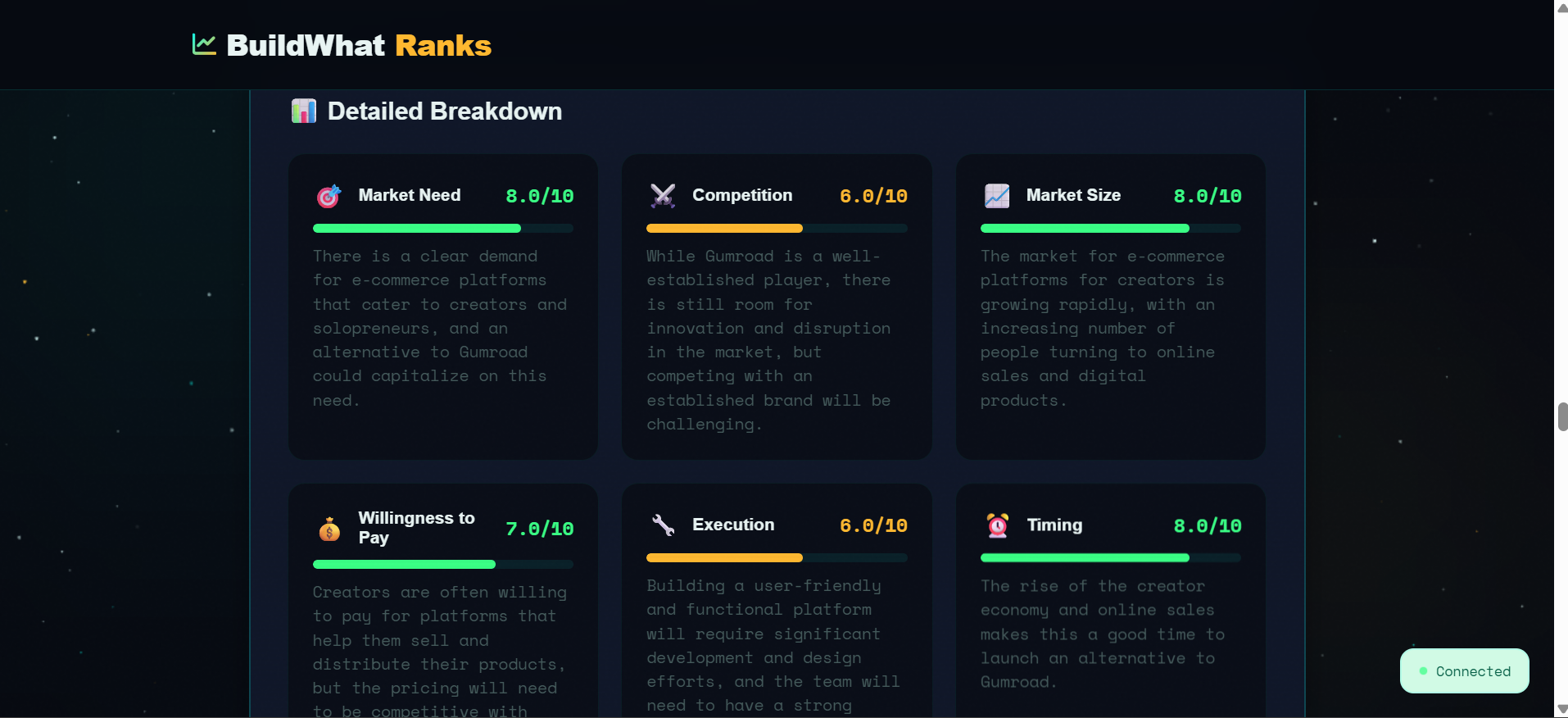Click the Execution 6.0/10 score
Screen dimensions: 1568x718
873,525
